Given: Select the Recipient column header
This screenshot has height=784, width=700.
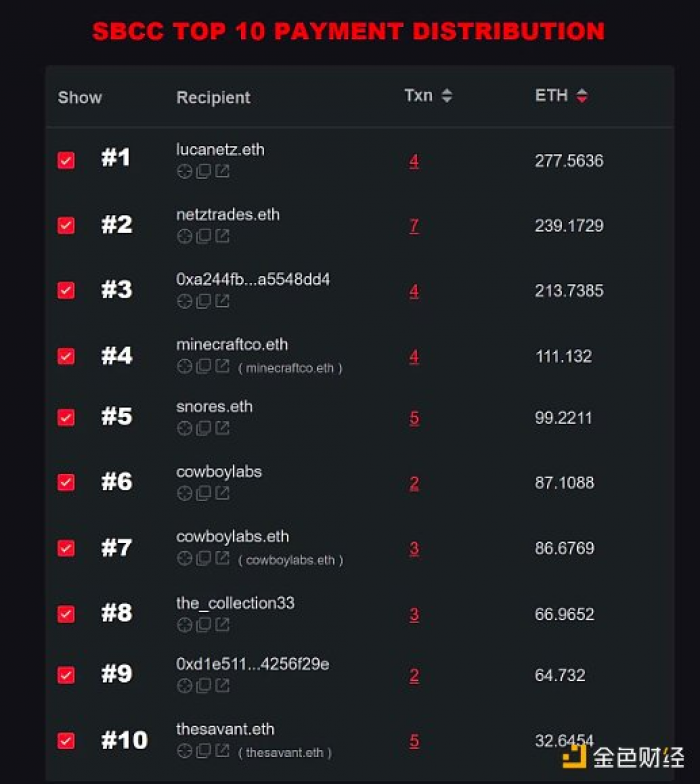Looking at the screenshot, I should 213,97.
